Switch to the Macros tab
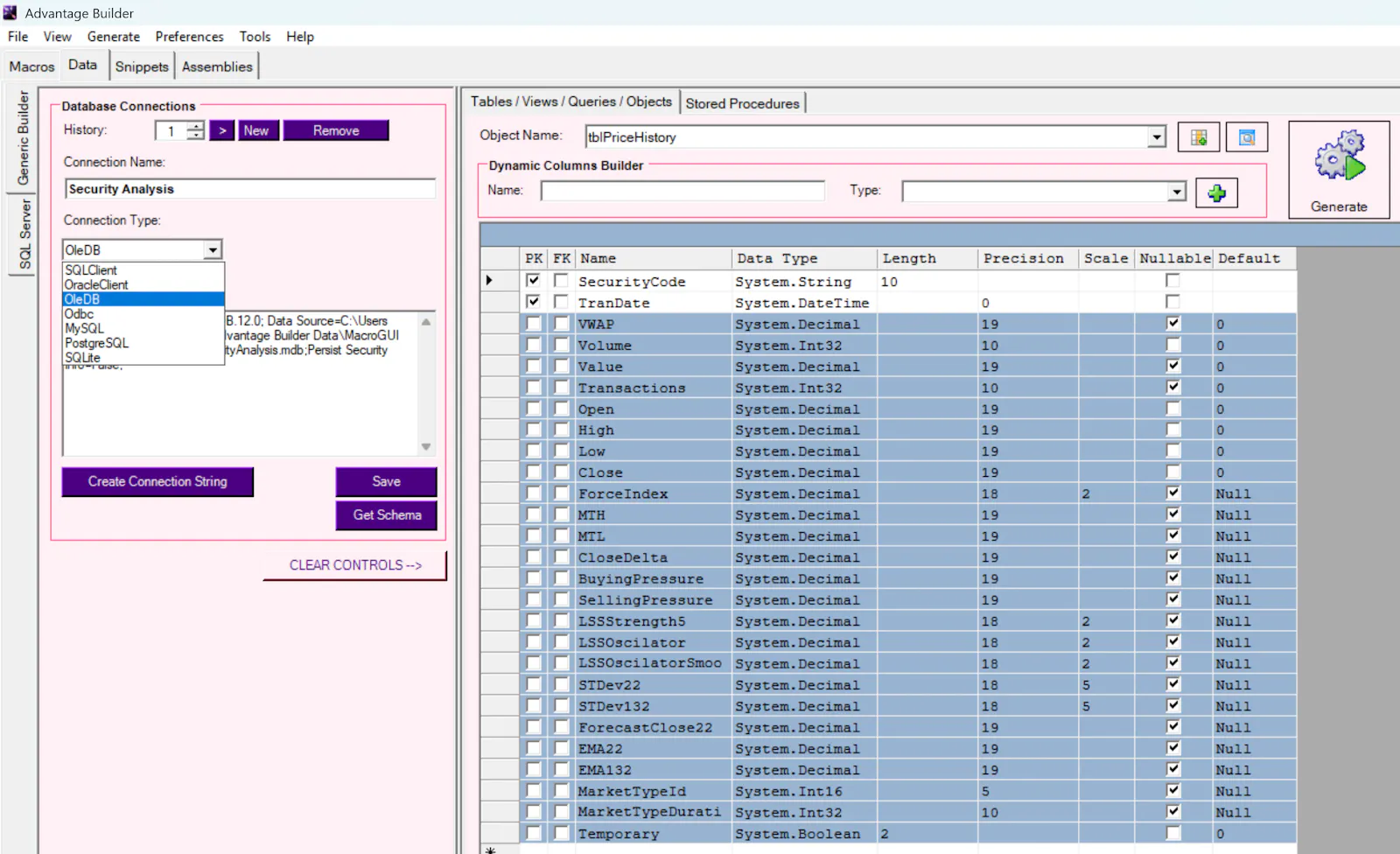1400x854 pixels. pos(31,66)
